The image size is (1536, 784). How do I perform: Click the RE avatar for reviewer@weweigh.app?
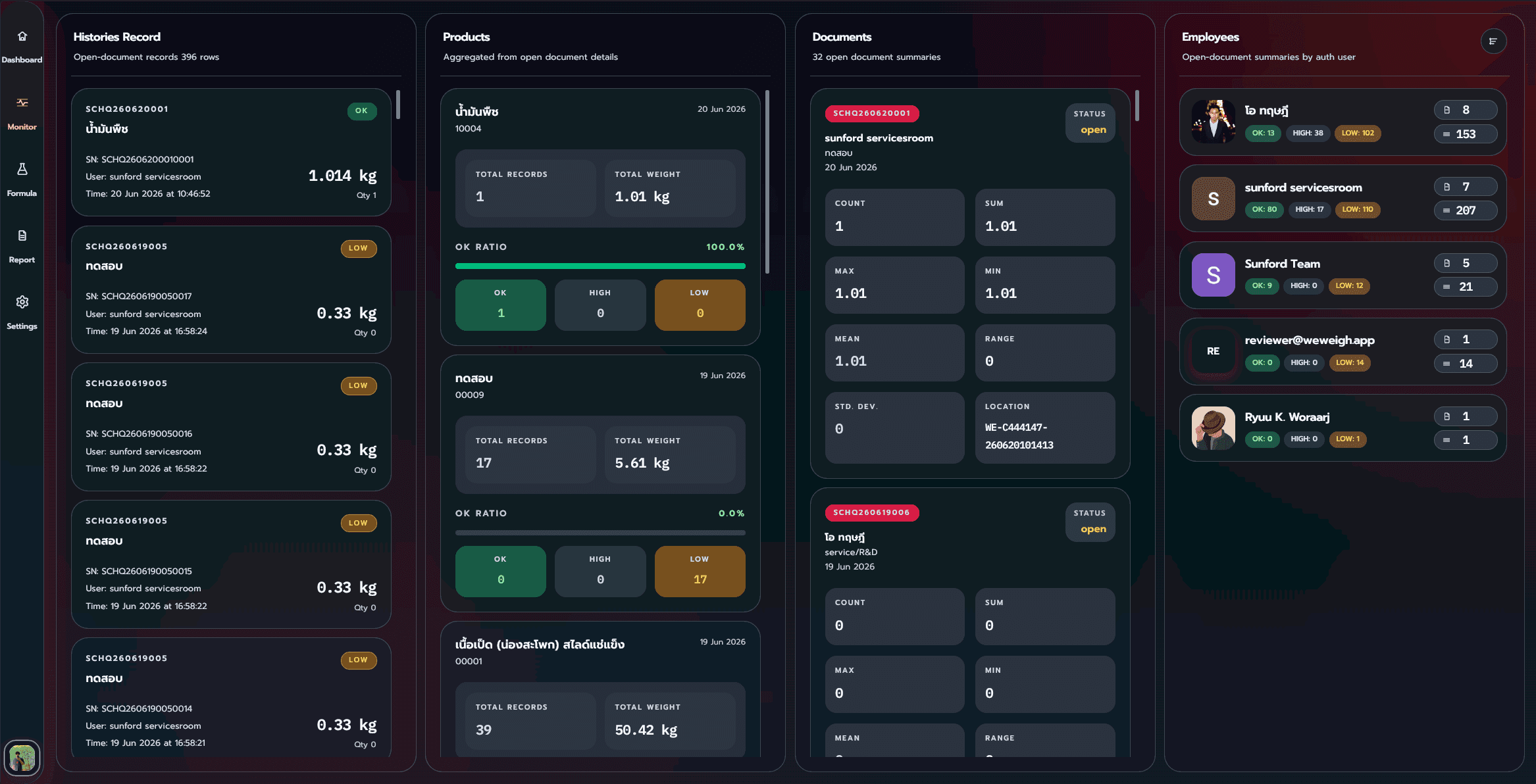point(1213,351)
